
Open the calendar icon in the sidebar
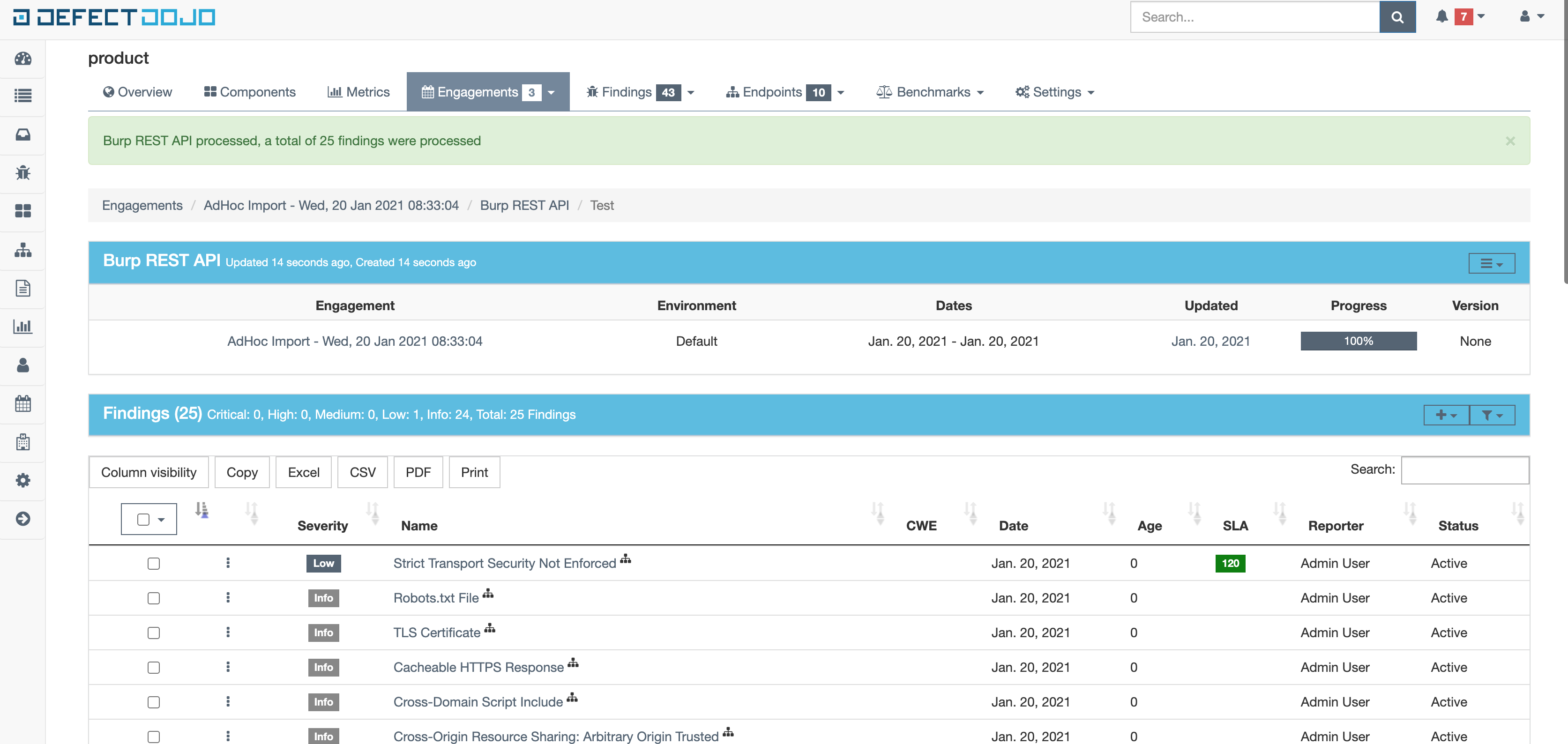point(22,403)
